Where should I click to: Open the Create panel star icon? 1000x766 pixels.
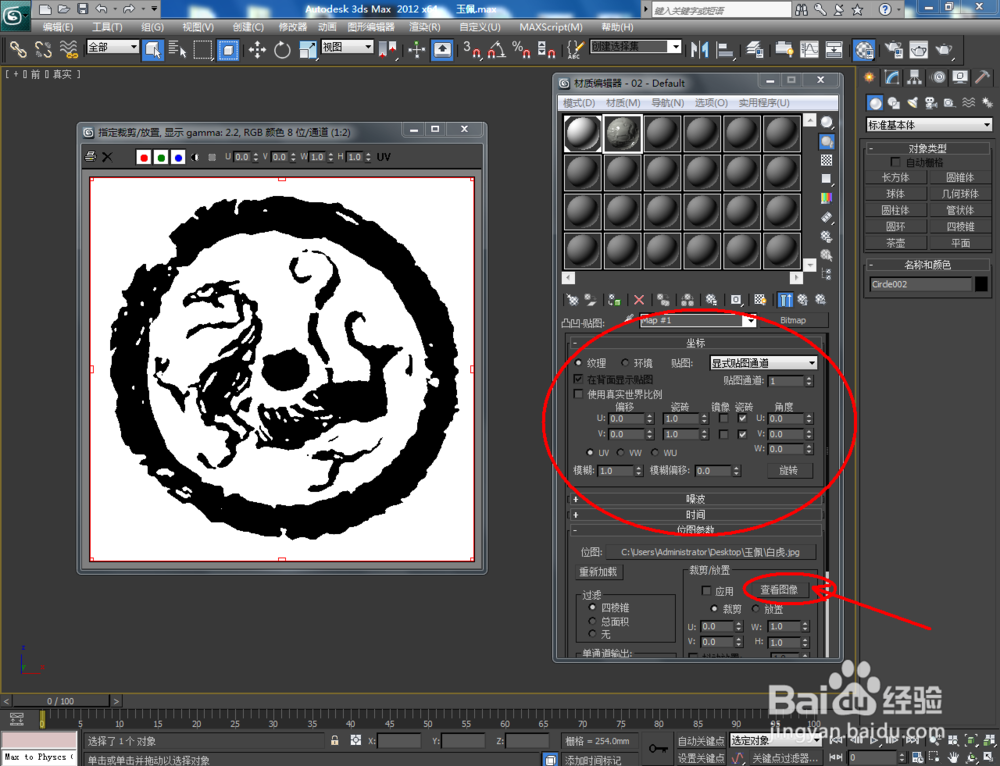pyautogui.click(x=869, y=78)
